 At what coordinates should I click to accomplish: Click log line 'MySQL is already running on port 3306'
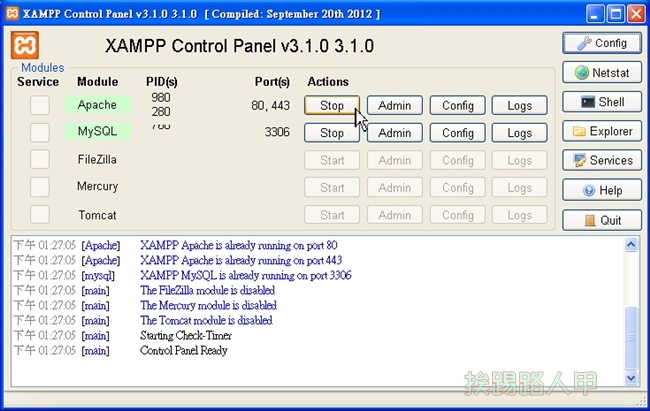coord(246,275)
